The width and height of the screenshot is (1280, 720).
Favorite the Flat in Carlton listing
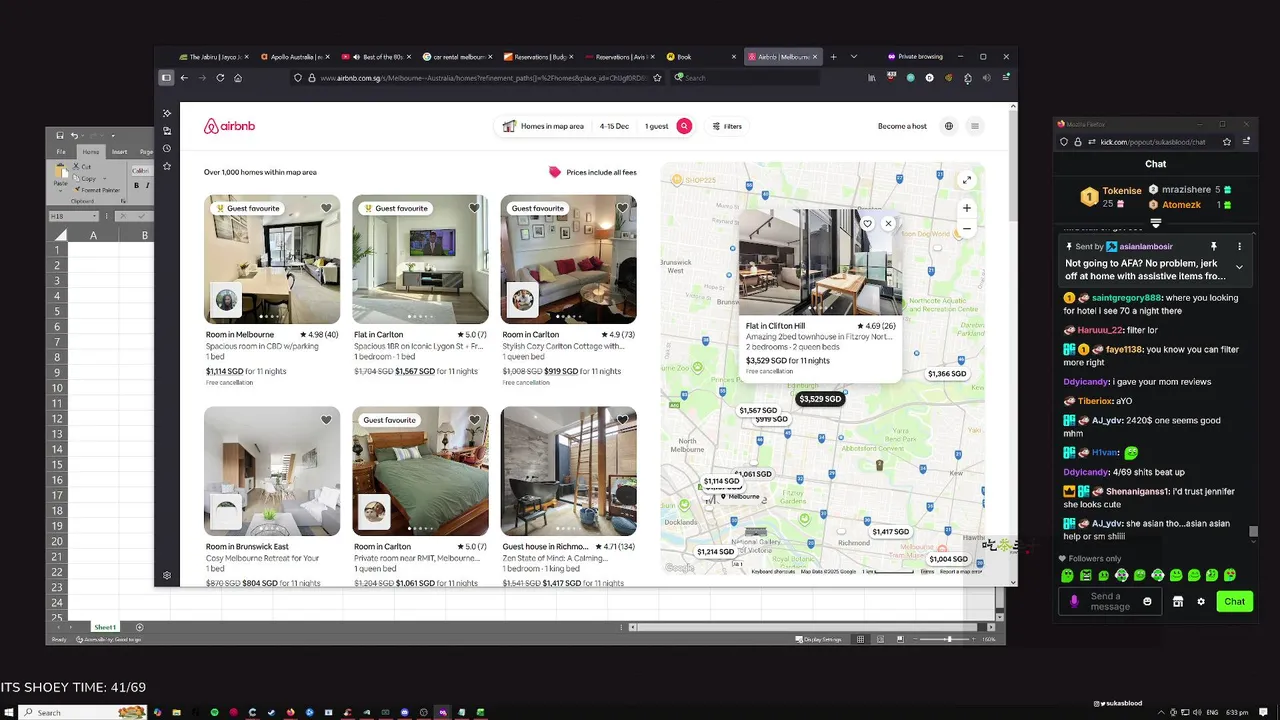click(474, 208)
